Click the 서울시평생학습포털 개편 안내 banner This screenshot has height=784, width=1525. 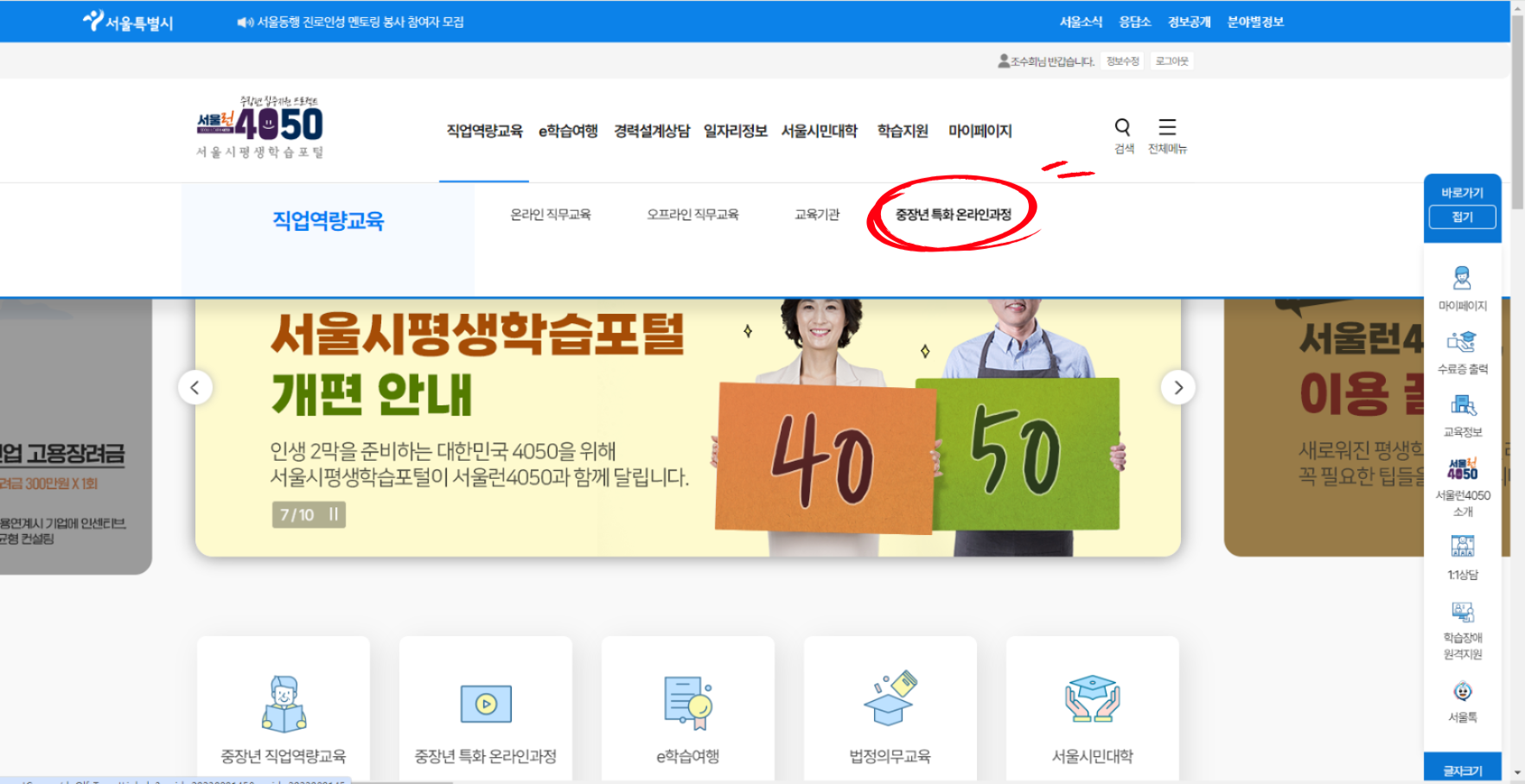[688, 428]
